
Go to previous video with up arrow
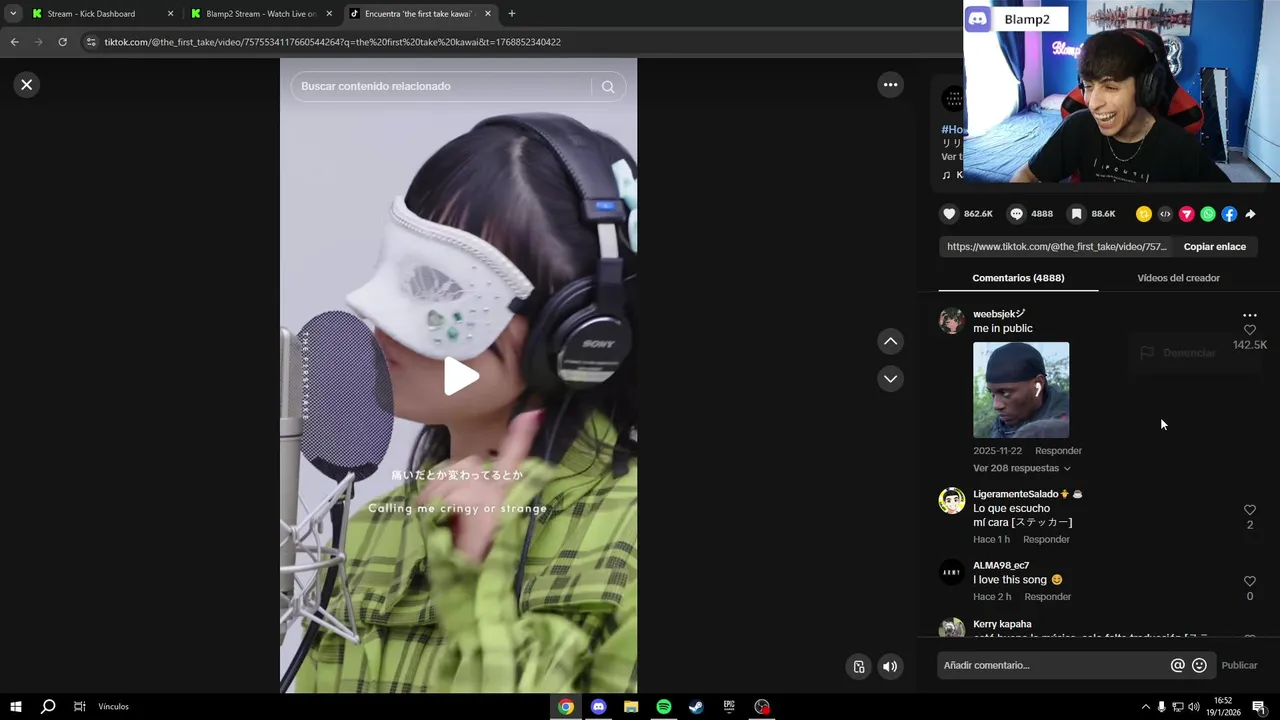click(890, 342)
